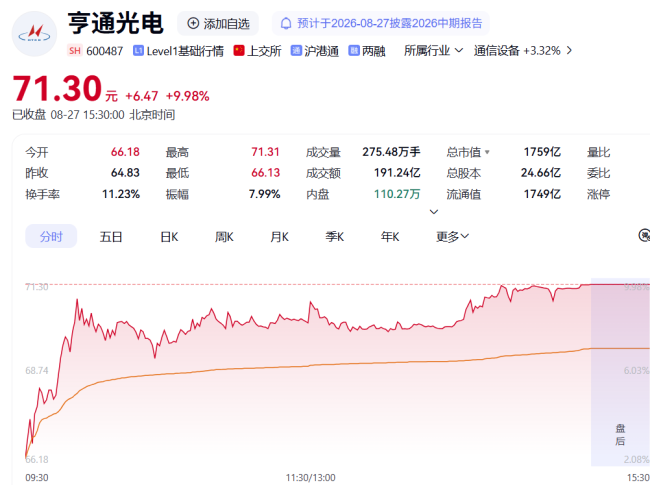
Task: Click 内盘 value 110.27万
Action: coord(397,194)
